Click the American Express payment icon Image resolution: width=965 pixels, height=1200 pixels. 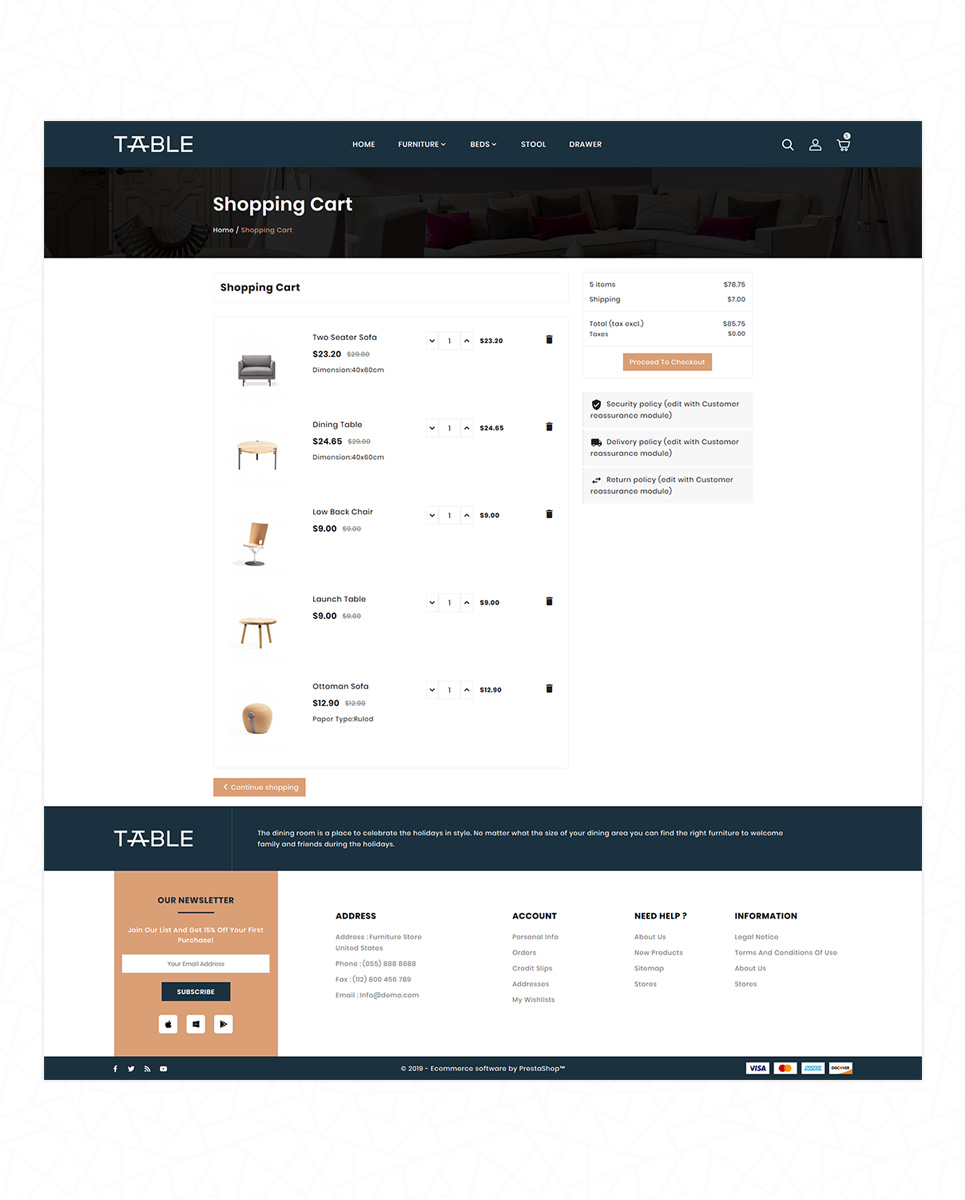[813, 1068]
